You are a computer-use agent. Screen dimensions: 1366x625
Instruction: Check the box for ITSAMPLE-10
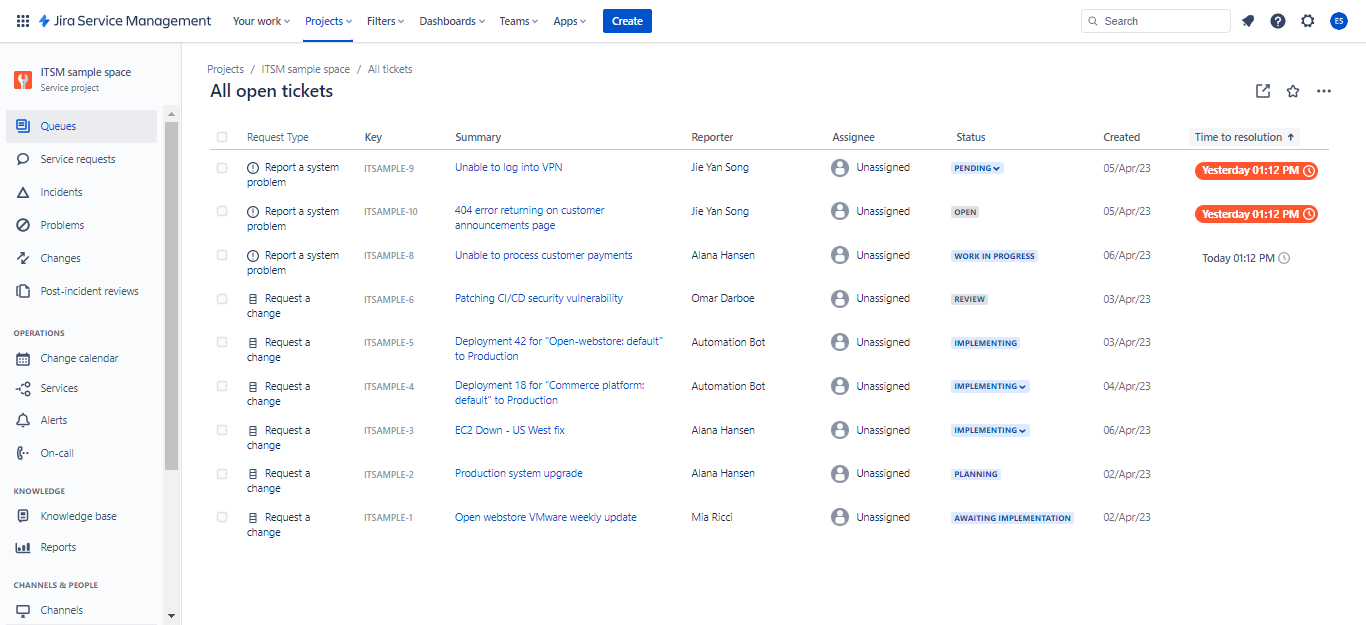pyautogui.click(x=222, y=211)
